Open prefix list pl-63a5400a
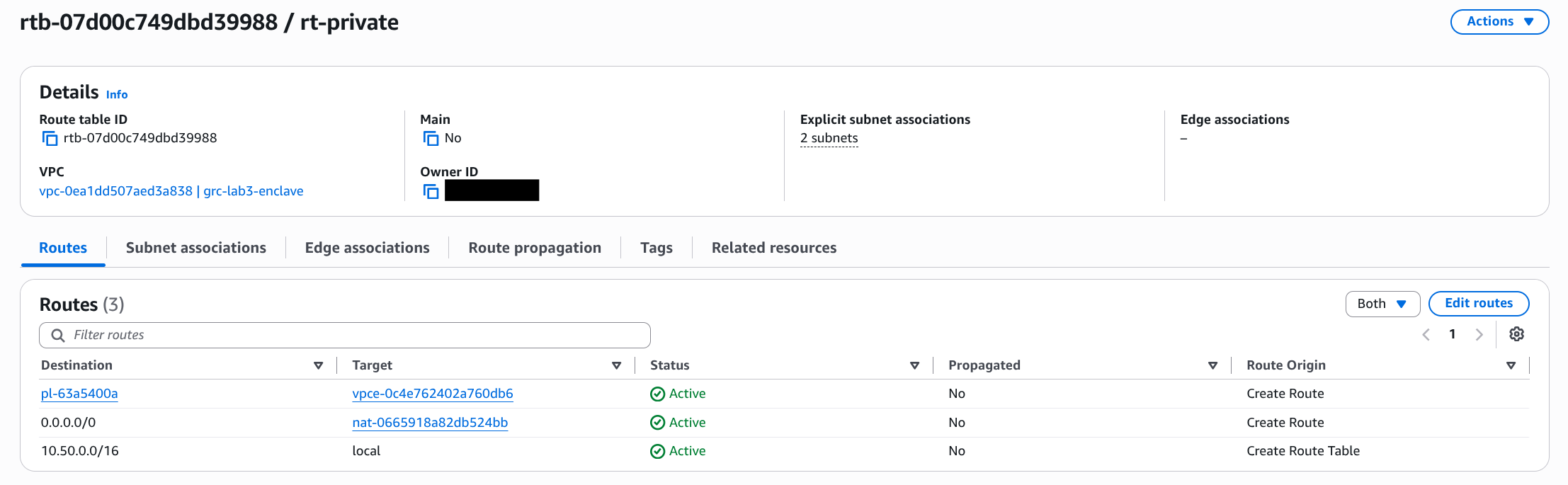Screen dimensions: 1568x485 [79, 394]
